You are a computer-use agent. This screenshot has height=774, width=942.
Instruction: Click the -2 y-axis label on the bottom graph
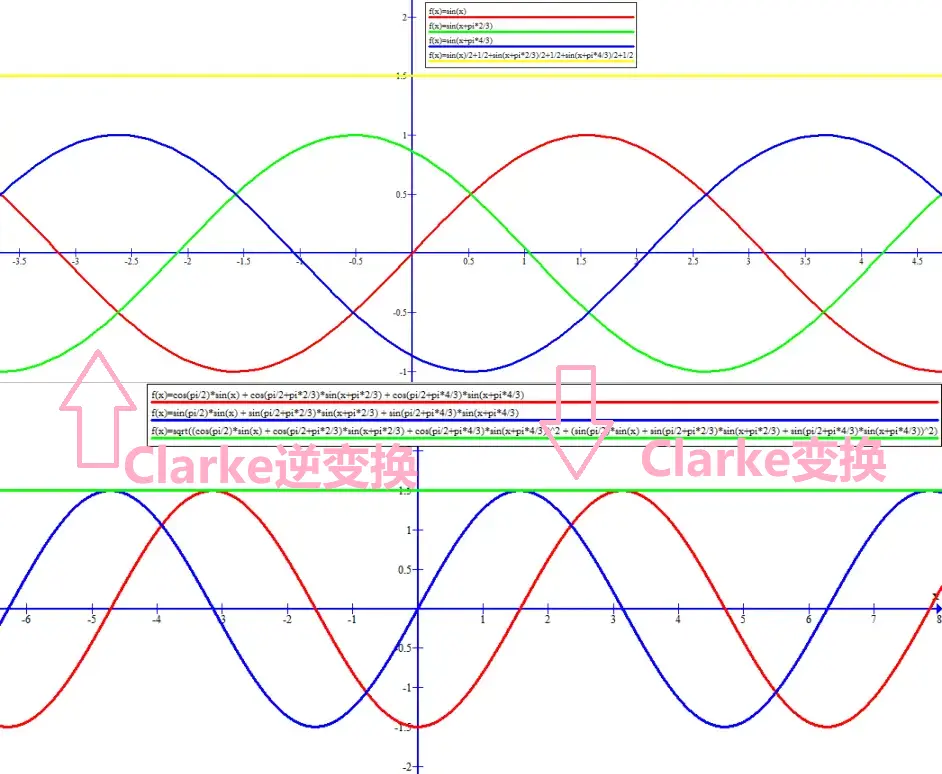click(x=406, y=767)
